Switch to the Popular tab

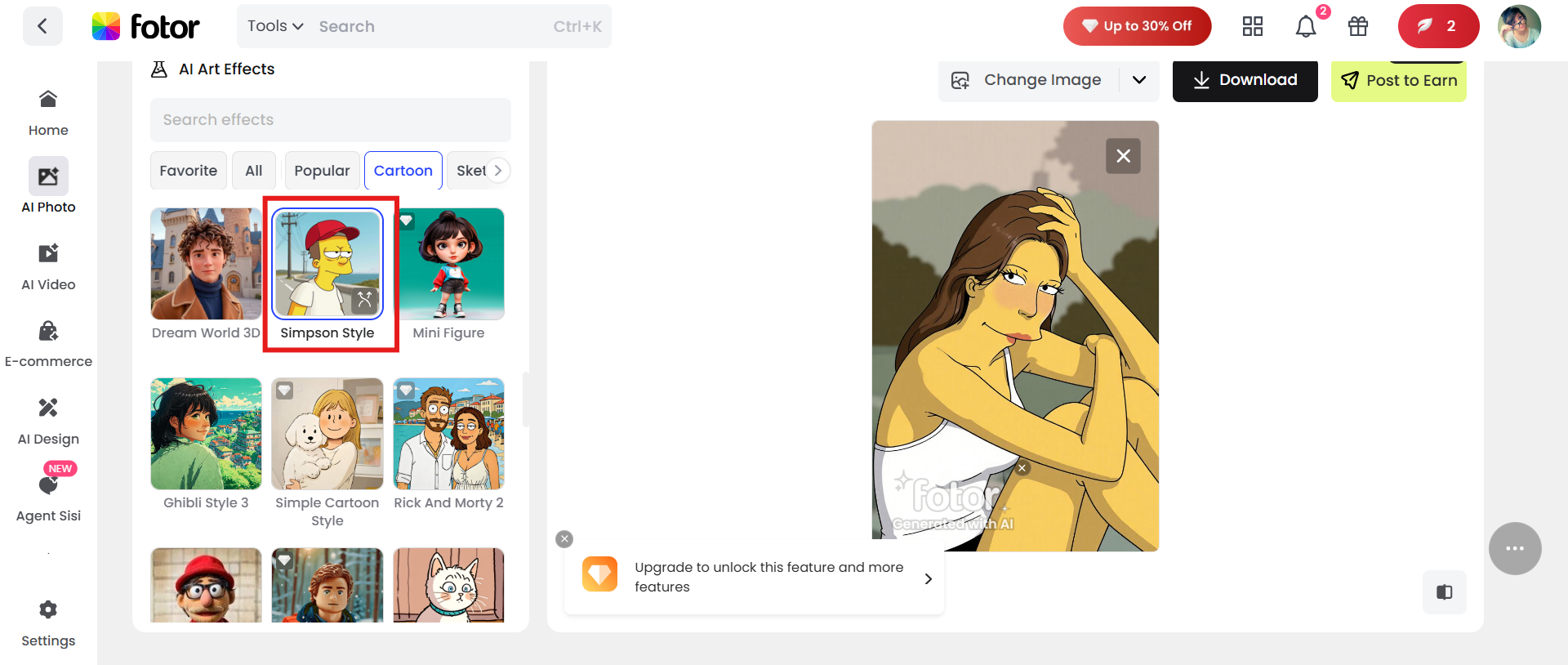[x=322, y=171]
